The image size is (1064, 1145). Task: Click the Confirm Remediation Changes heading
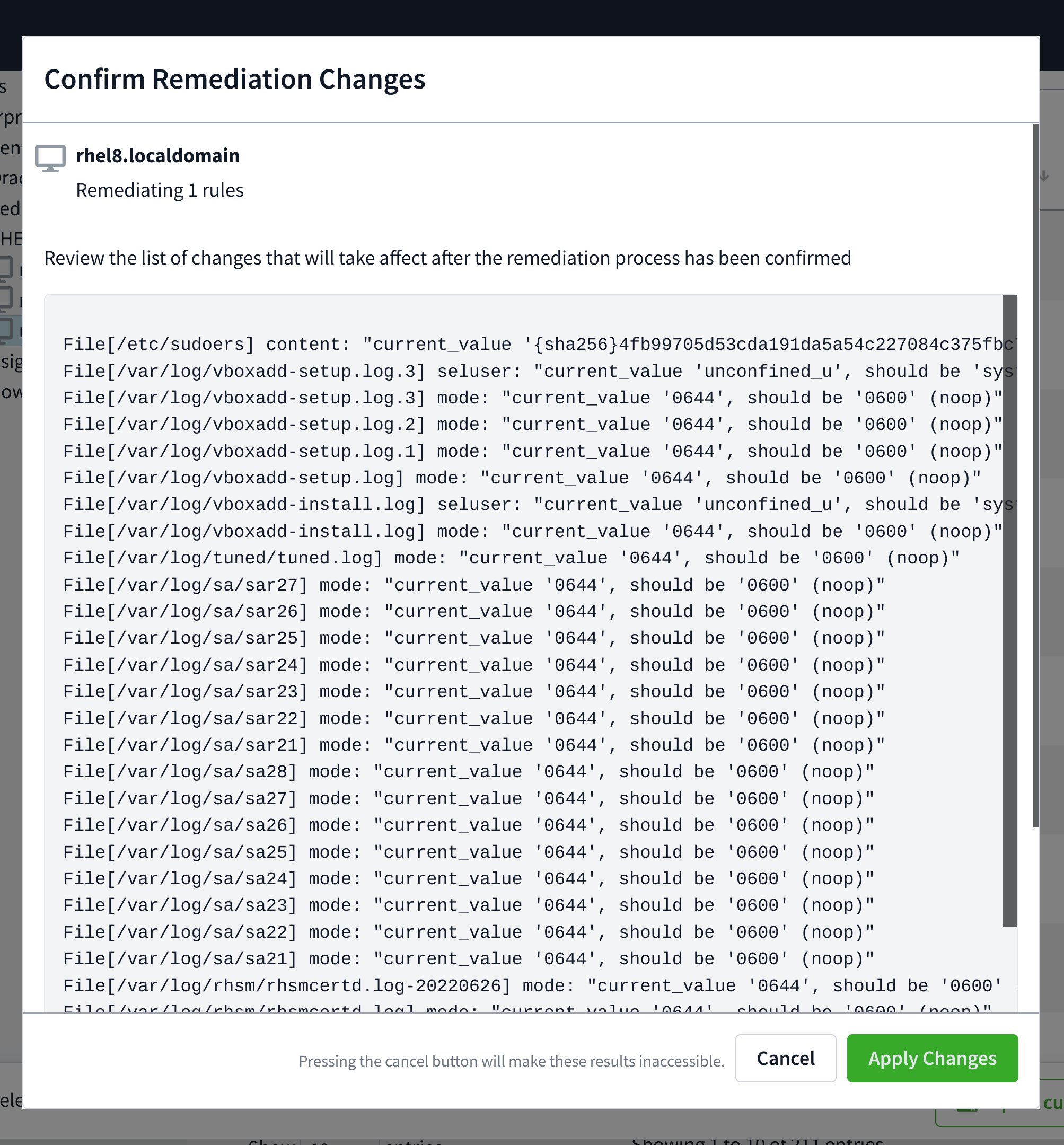click(234, 79)
